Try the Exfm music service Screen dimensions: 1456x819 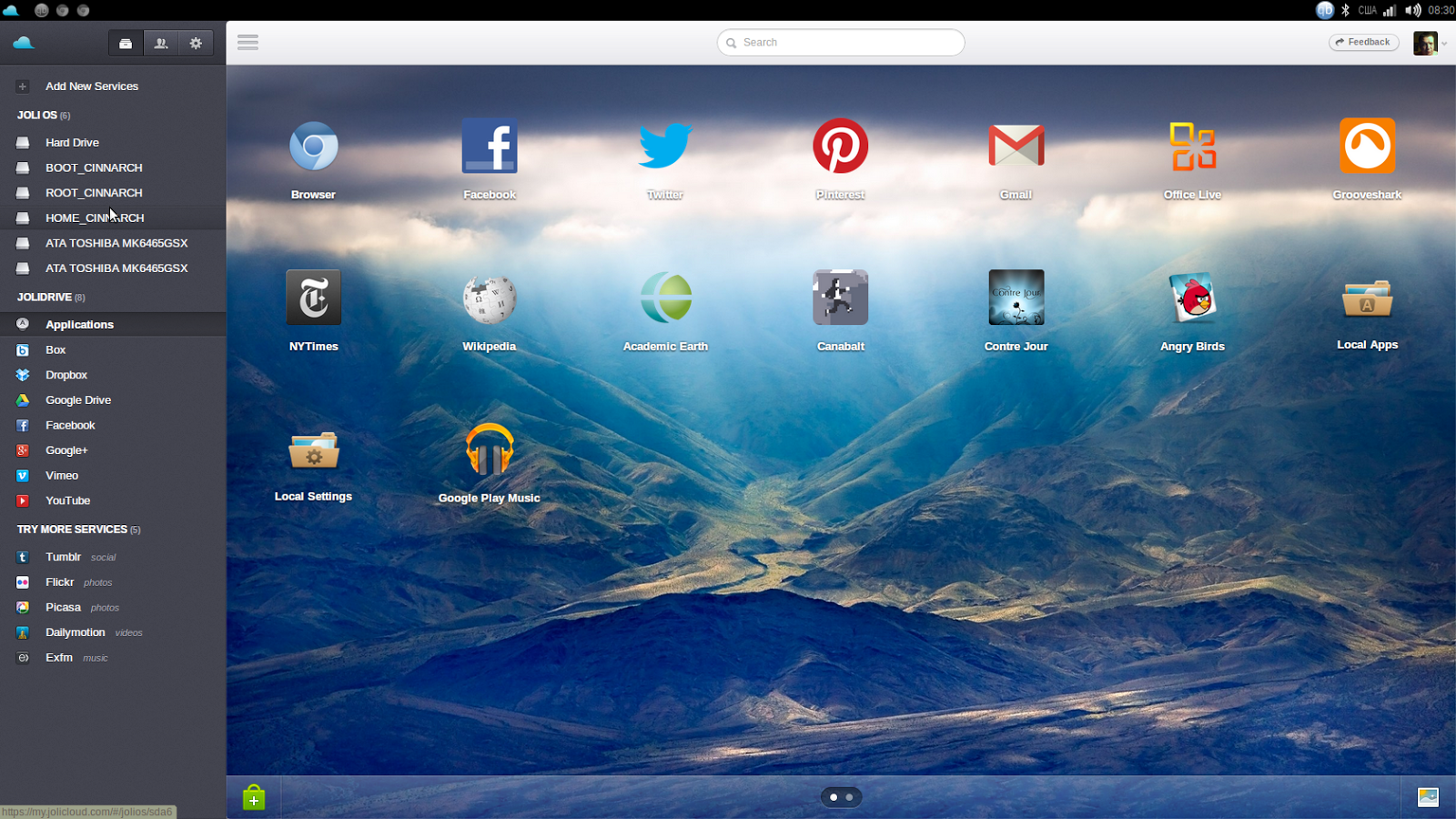tap(113, 658)
